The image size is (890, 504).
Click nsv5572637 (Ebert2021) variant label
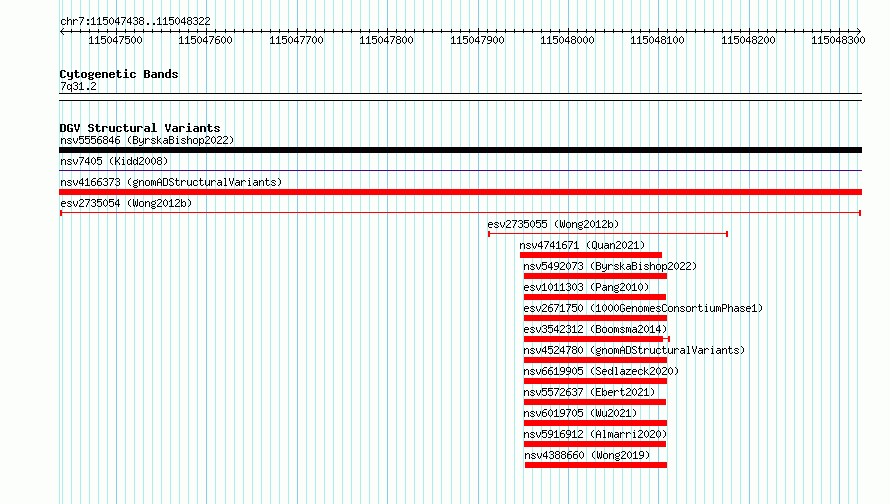point(589,392)
